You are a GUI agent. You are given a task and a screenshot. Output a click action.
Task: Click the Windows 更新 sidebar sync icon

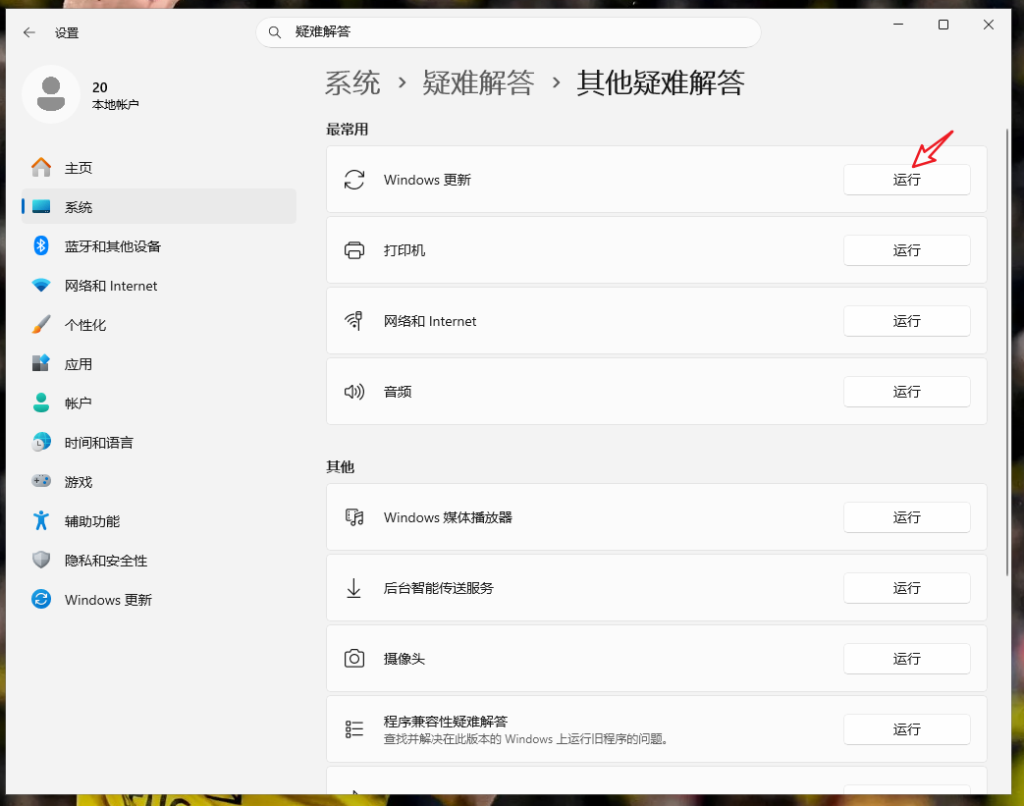(x=41, y=599)
